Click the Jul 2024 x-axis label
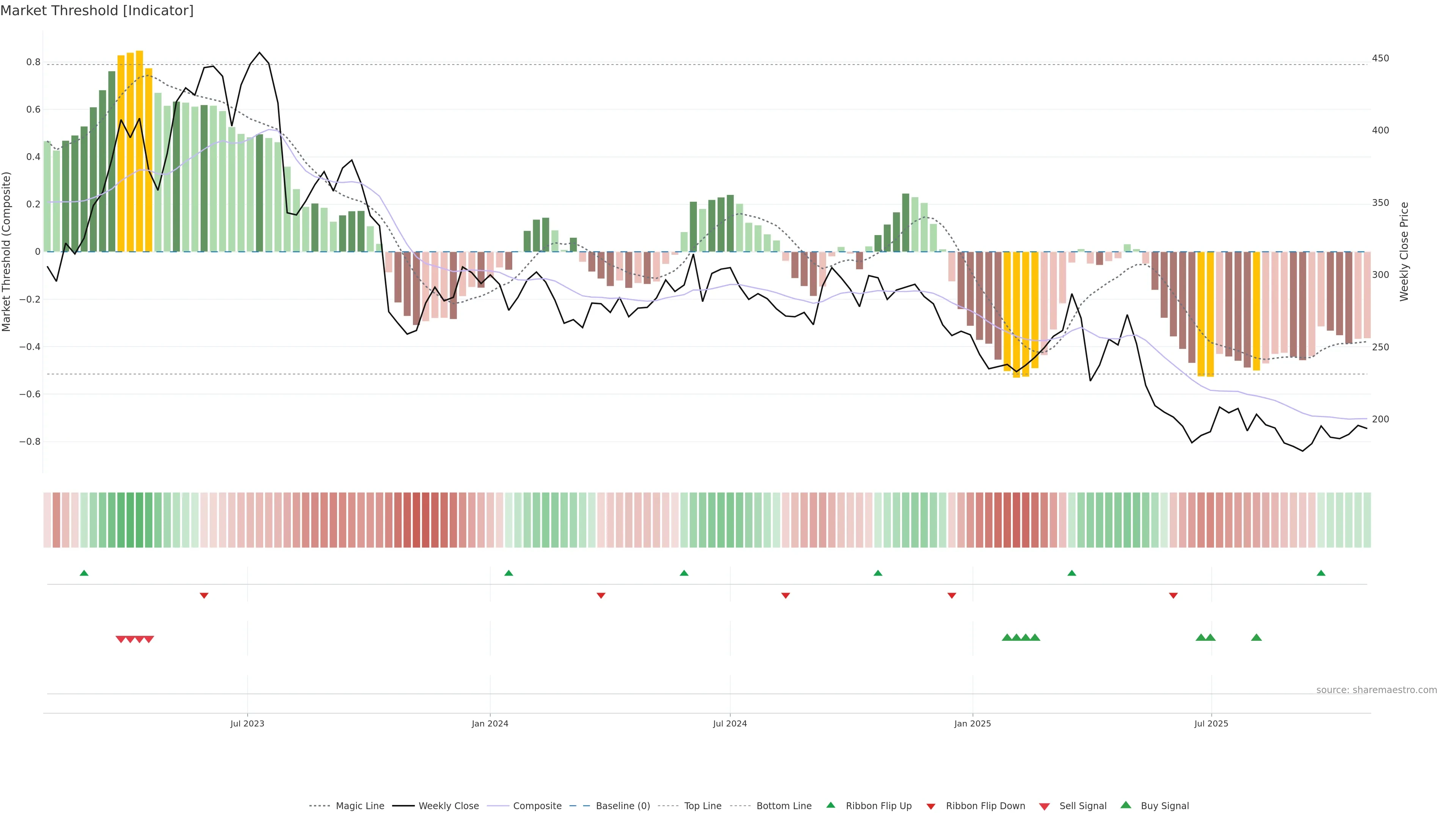This screenshot has width=1456, height=819. pos(730,724)
